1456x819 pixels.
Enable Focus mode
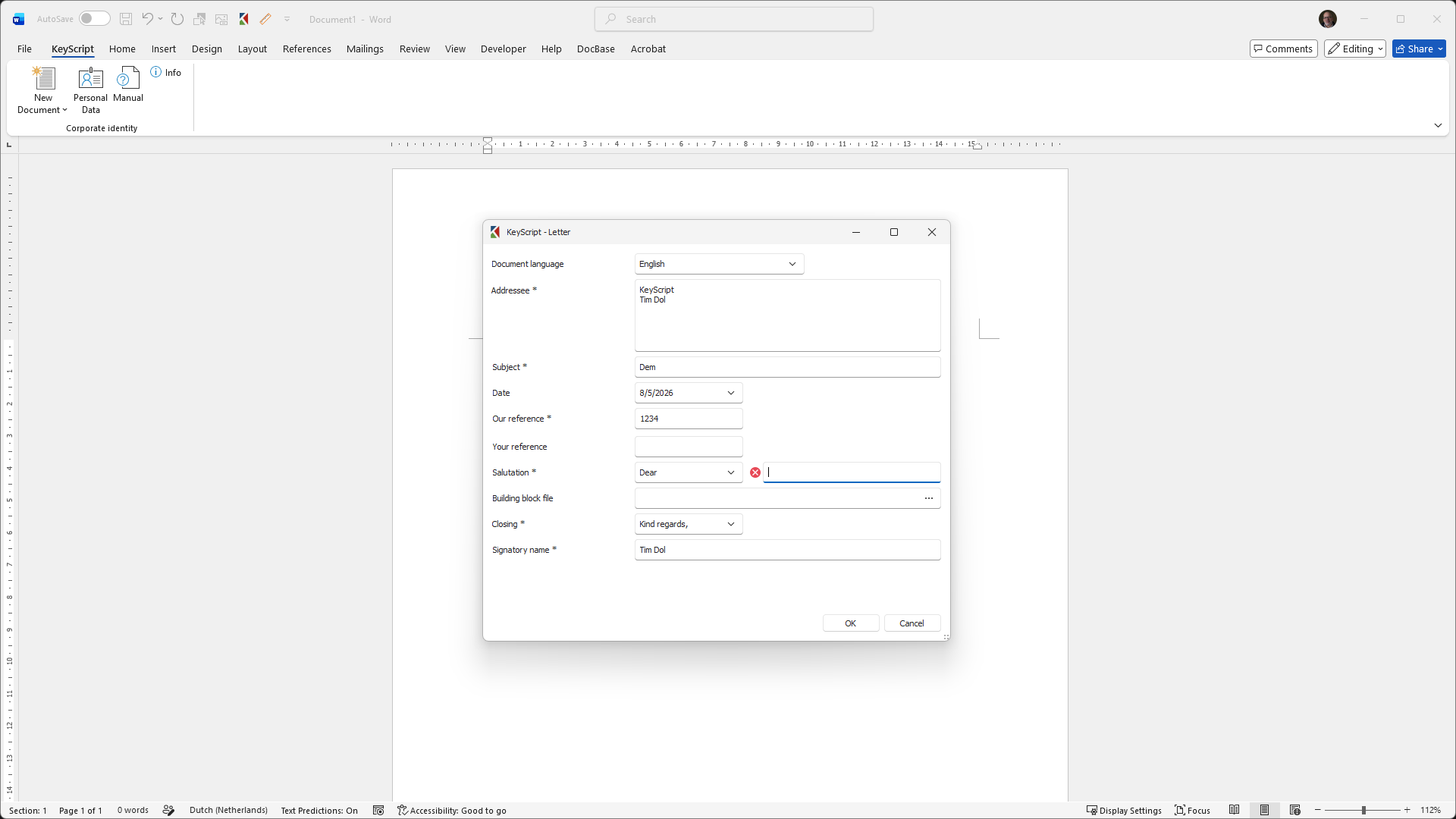(x=1193, y=811)
